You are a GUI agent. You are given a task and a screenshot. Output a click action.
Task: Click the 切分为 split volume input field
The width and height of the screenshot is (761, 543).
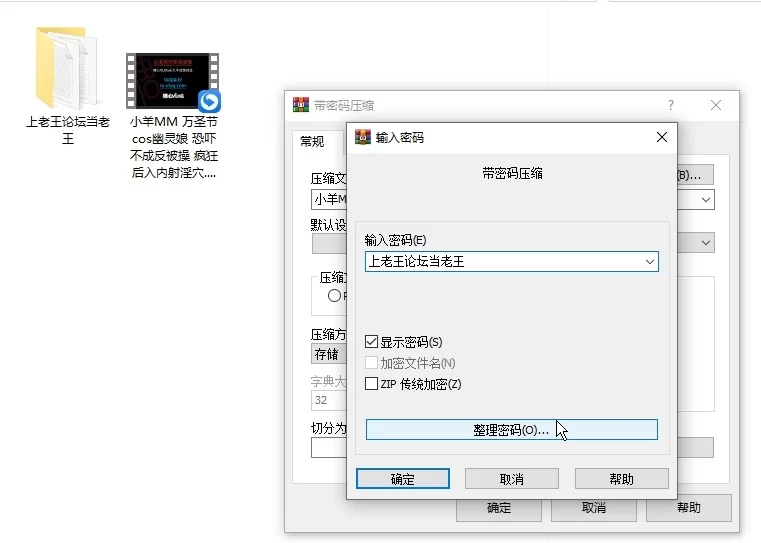click(x=329, y=447)
